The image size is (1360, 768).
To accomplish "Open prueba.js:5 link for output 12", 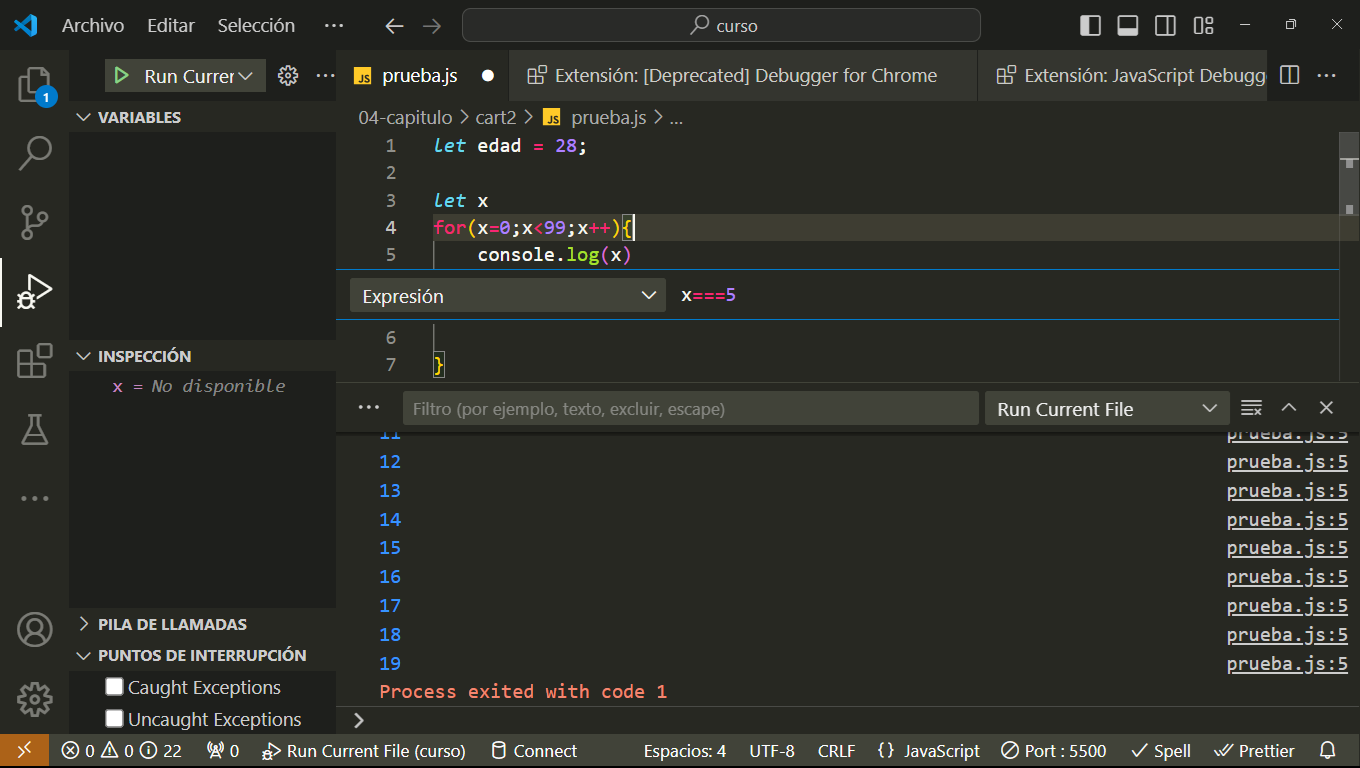I will [x=1287, y=462].
